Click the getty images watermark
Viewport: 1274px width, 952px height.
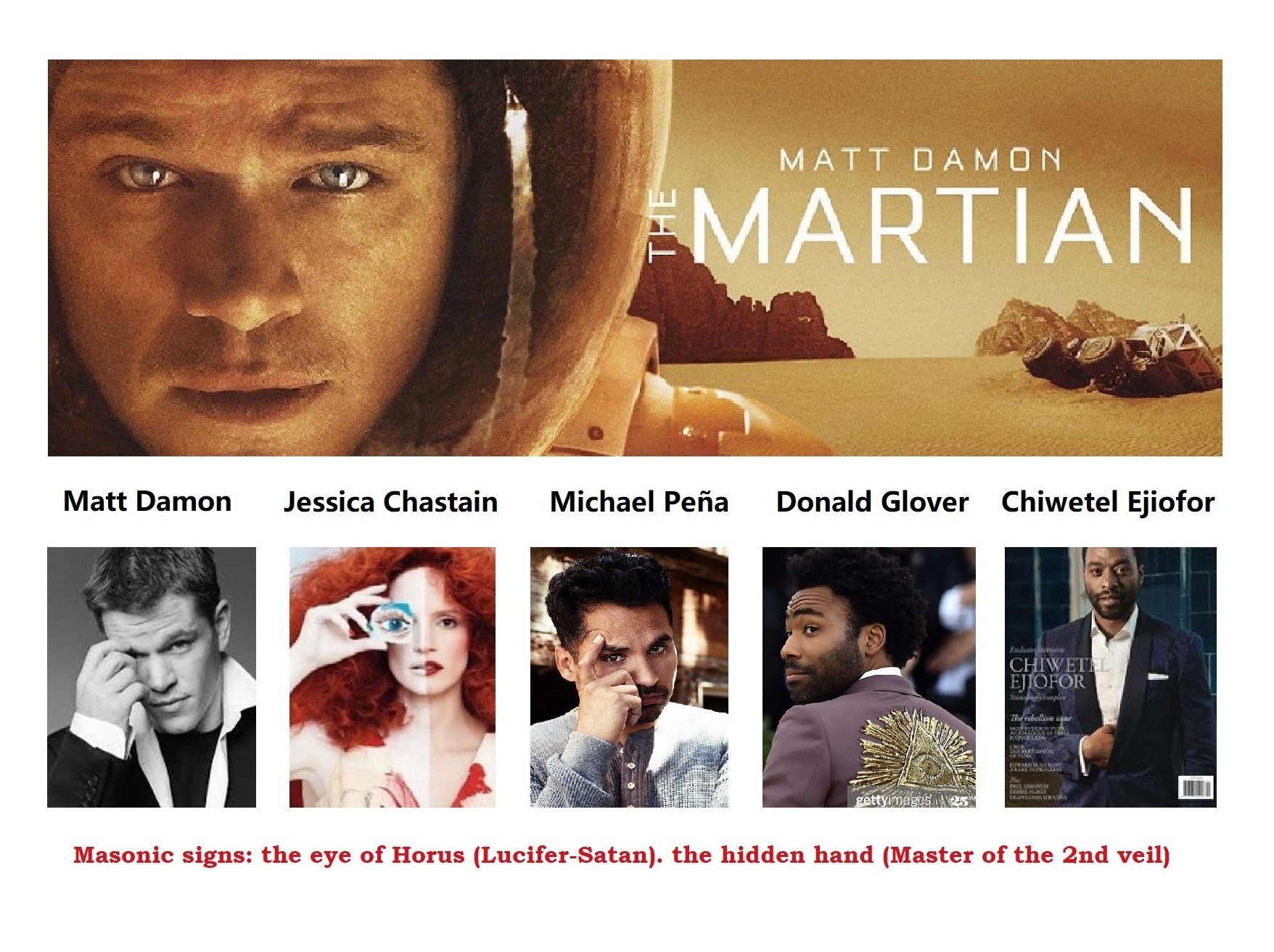892,800
